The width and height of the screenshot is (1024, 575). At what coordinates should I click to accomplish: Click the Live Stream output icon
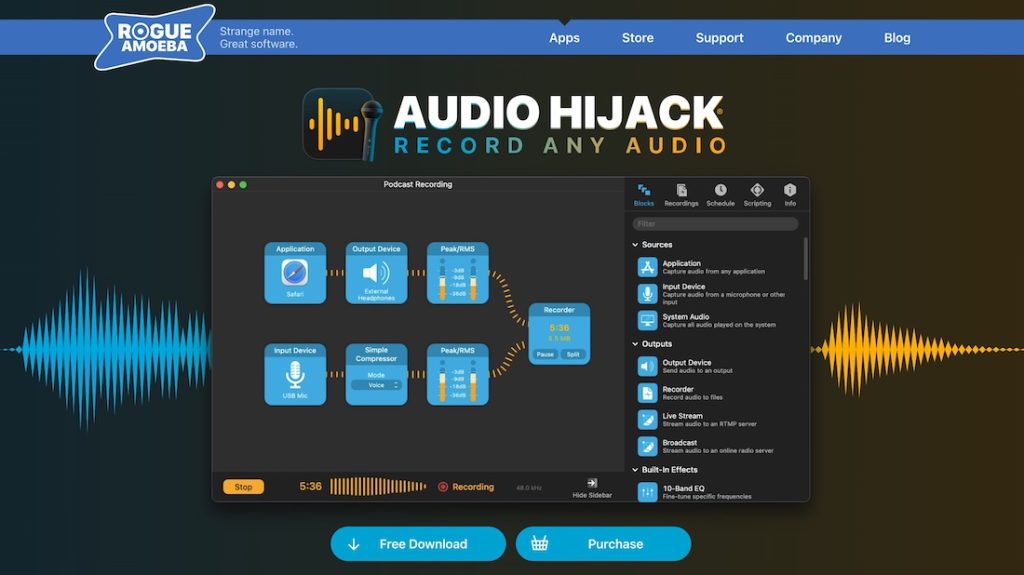pos(647,420)
